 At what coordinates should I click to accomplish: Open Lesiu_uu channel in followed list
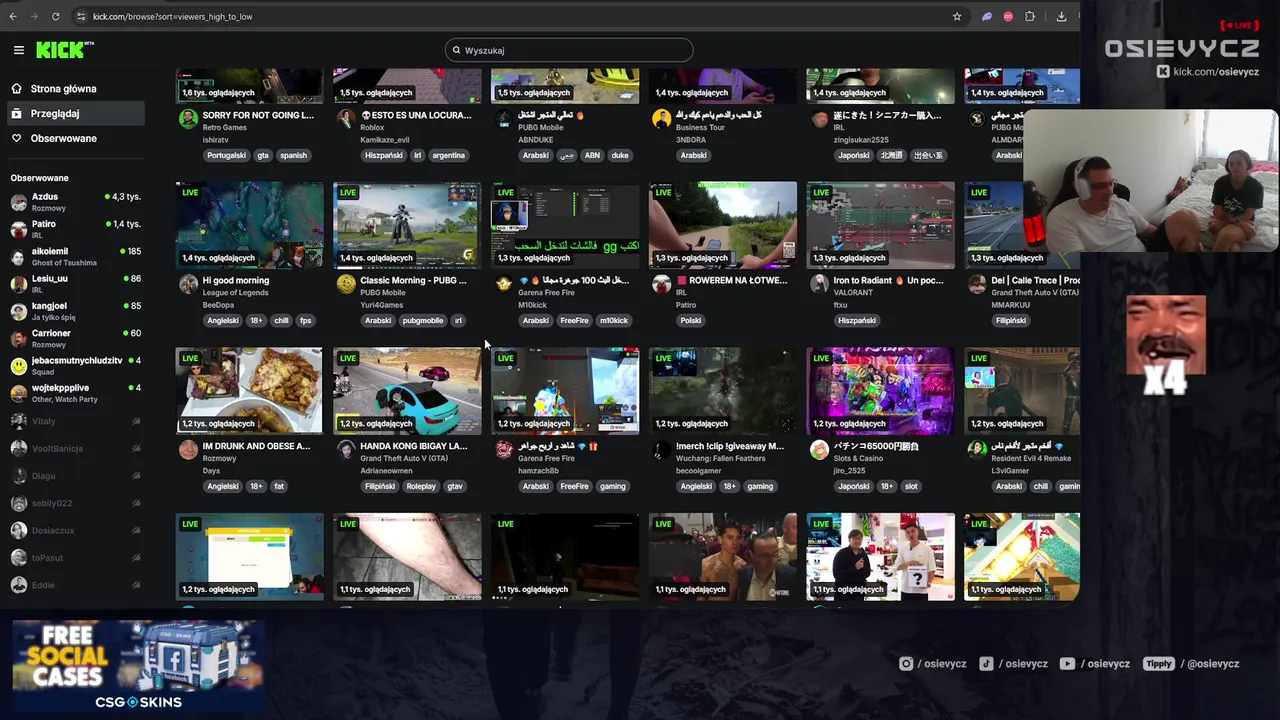74,284
